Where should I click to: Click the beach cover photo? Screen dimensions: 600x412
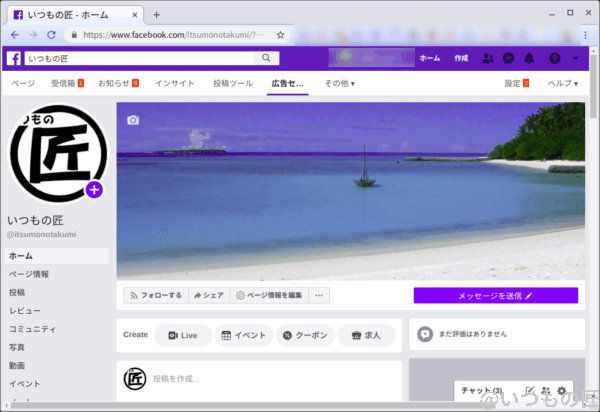point(351,191)
